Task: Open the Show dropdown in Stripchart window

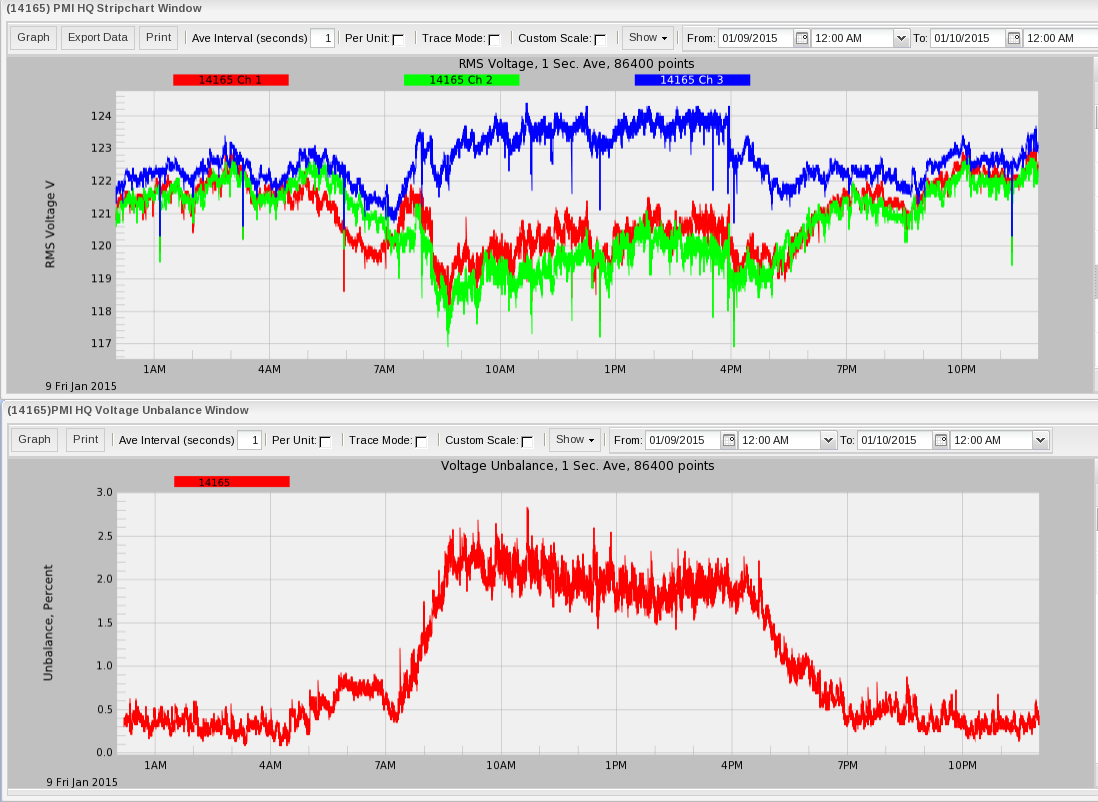Action: click(x=648, y=38)
